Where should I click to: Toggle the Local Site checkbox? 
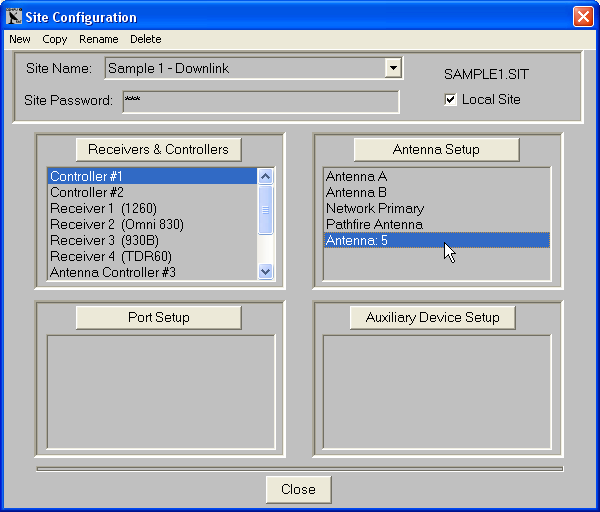451,100
